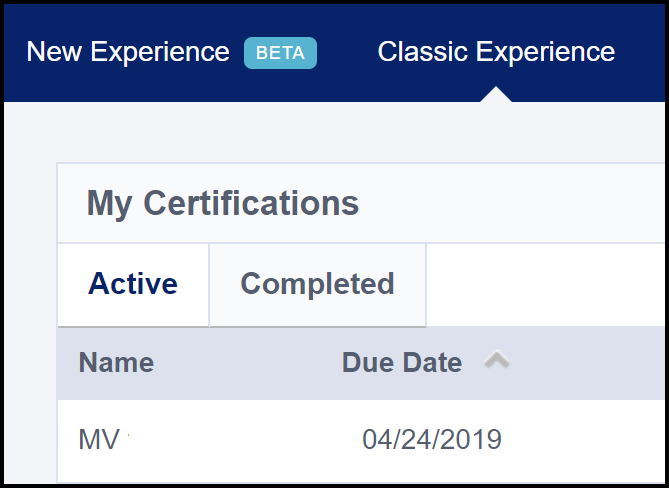Select the Classic Experience view
The width and height of the screenshot is (669, 488).
click(x=496, y=51)
